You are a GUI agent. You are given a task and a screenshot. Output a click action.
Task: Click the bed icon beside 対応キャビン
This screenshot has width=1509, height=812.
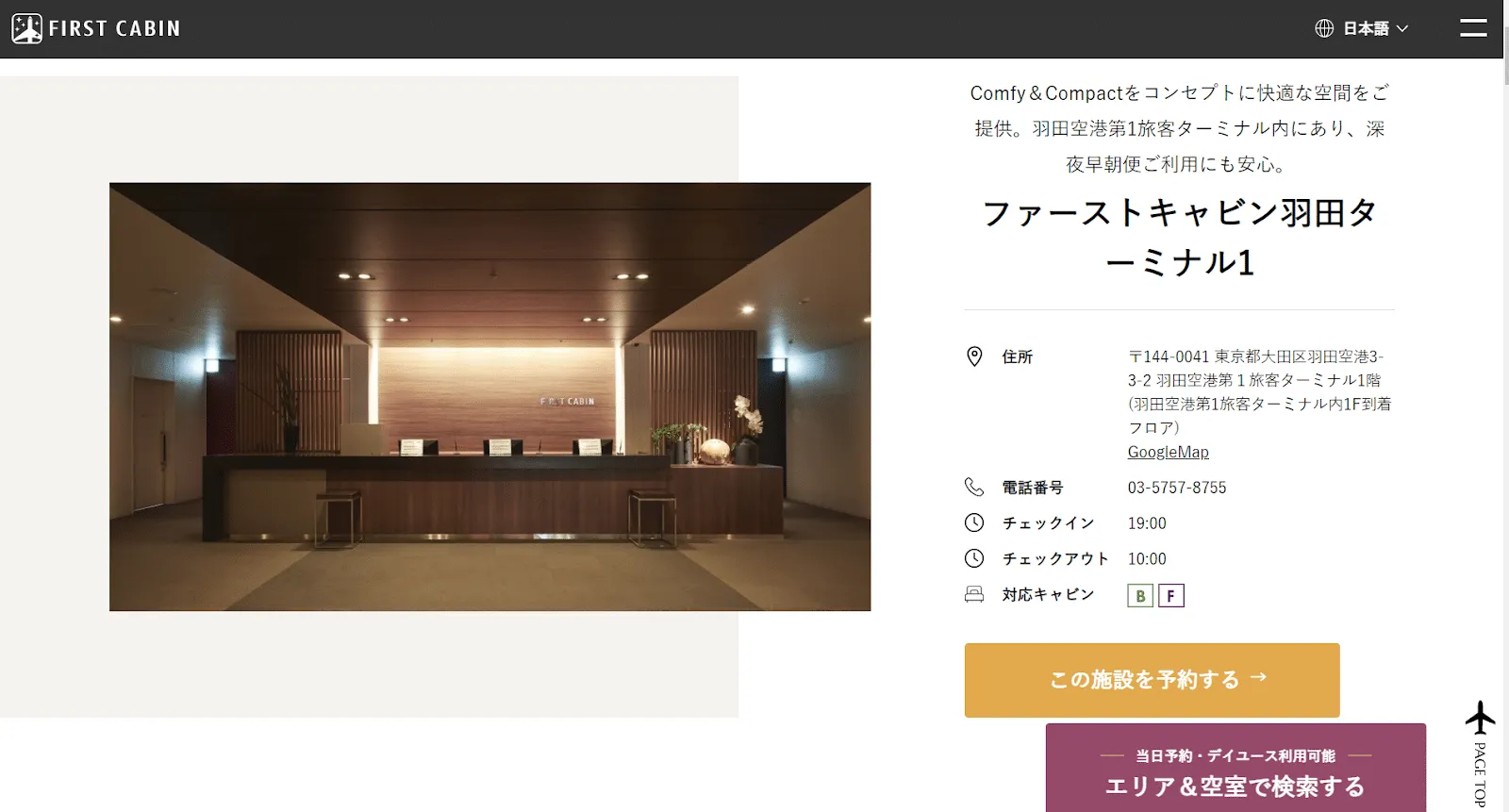tap(974, 594)
